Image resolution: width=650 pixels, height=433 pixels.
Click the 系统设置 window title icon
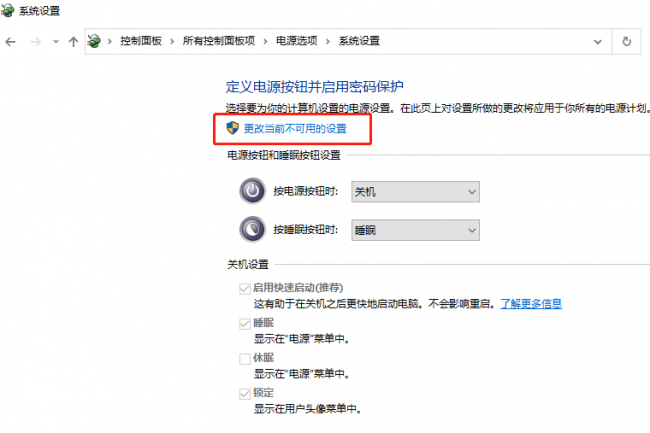coord(7,10)
